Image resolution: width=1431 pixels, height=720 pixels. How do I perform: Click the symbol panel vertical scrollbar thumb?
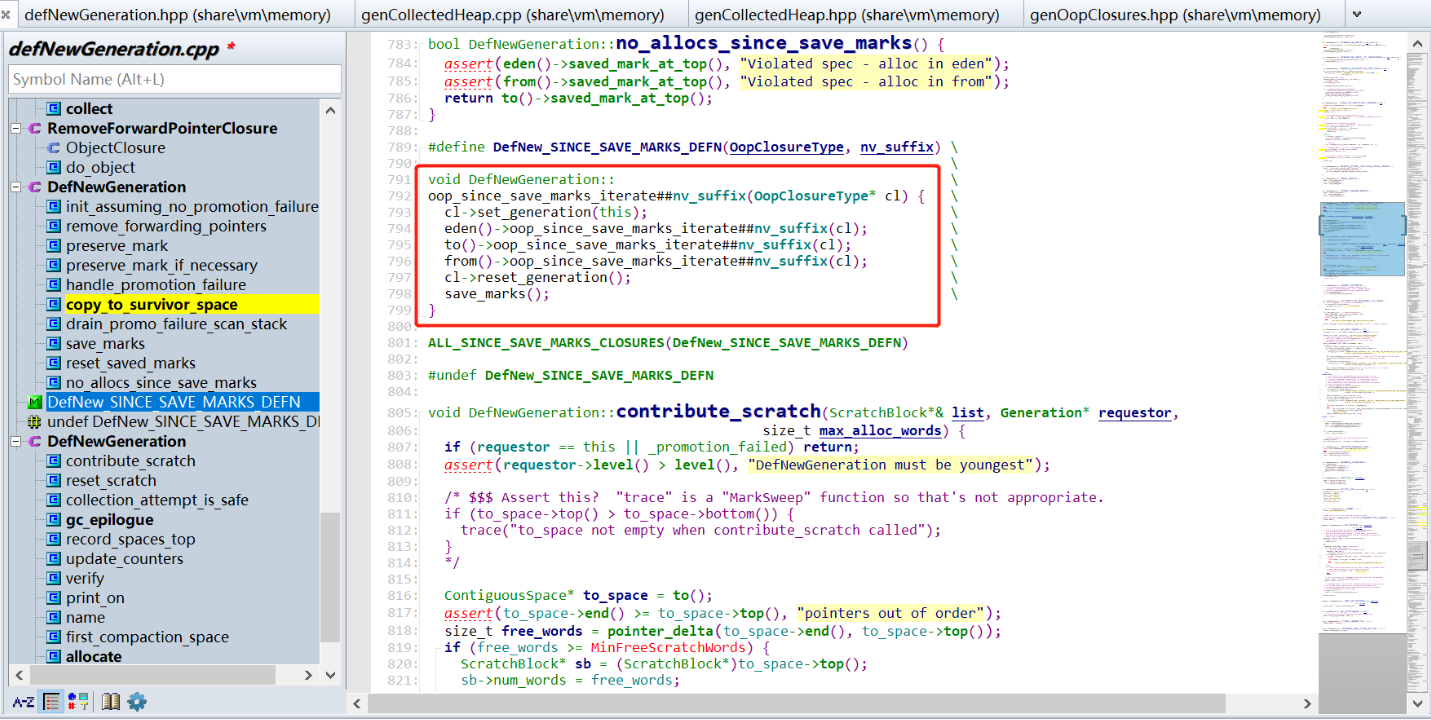(x=330, y=578)
